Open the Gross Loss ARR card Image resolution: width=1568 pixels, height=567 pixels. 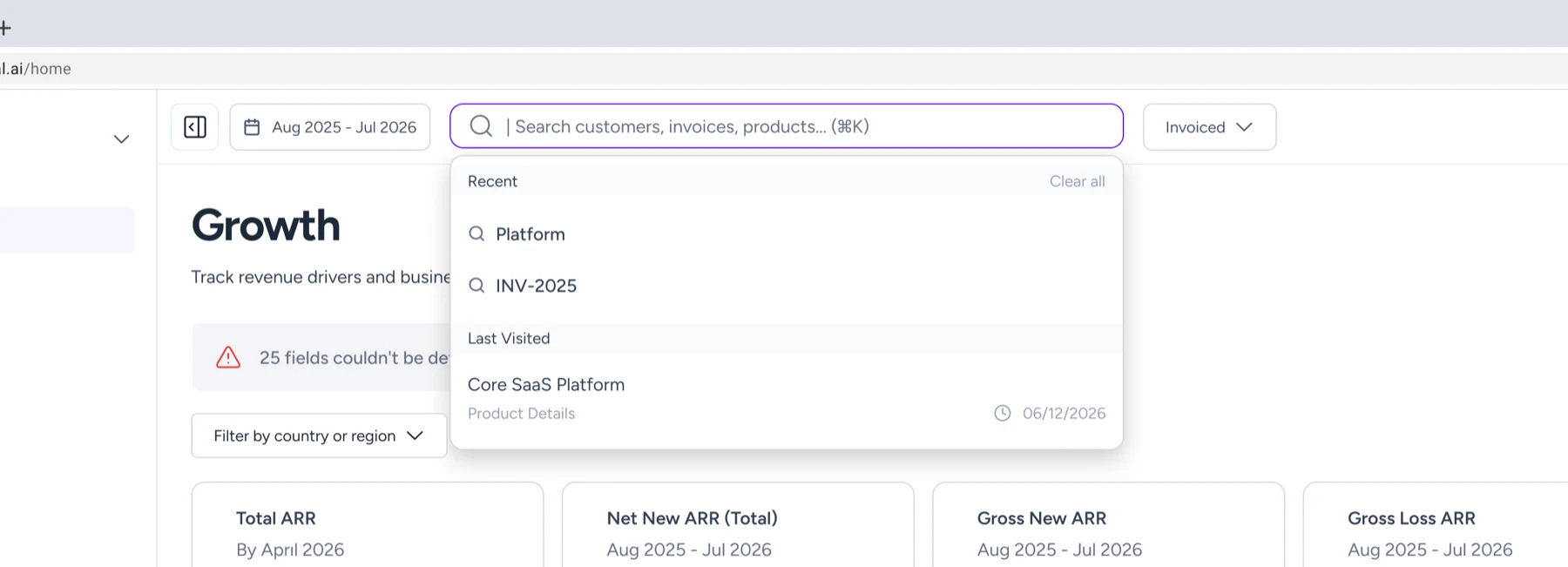(x=1436, y=525)
